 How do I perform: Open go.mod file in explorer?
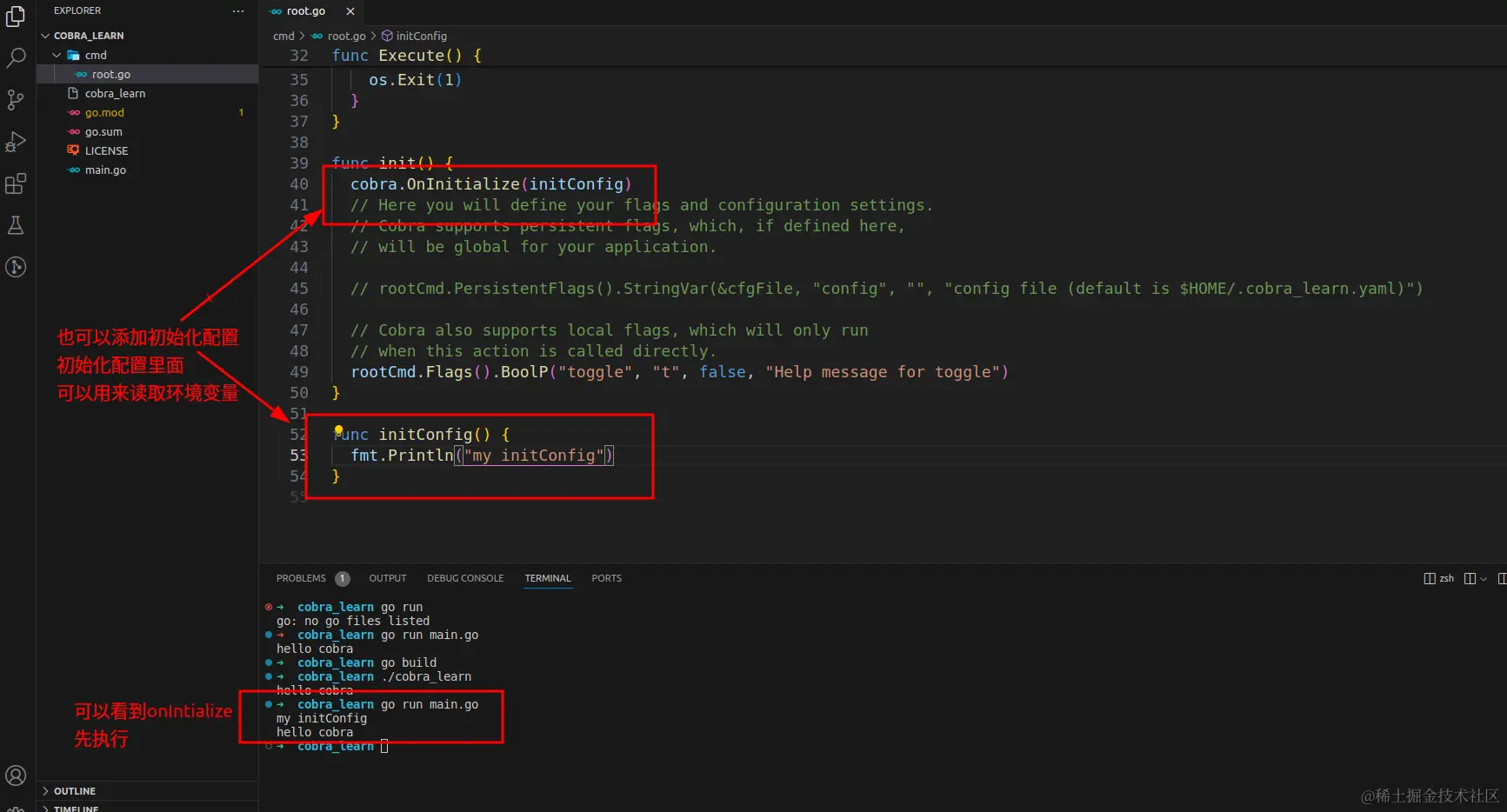coord(104,112)
